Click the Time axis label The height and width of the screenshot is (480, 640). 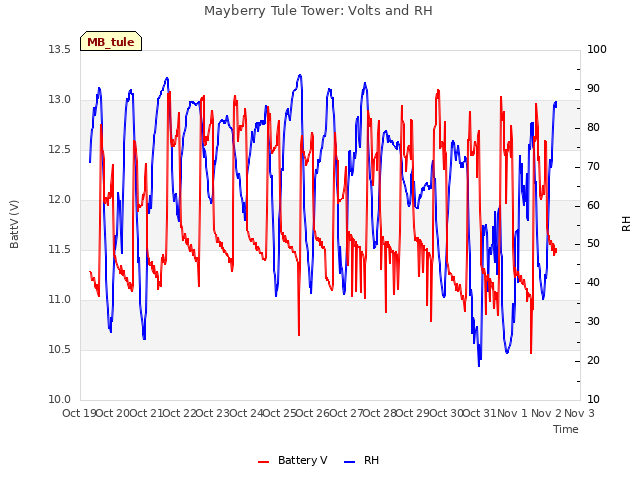566,429
